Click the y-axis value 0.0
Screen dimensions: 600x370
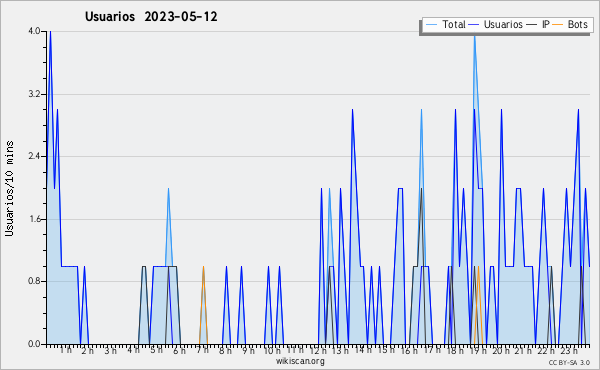tap(34, 344)
